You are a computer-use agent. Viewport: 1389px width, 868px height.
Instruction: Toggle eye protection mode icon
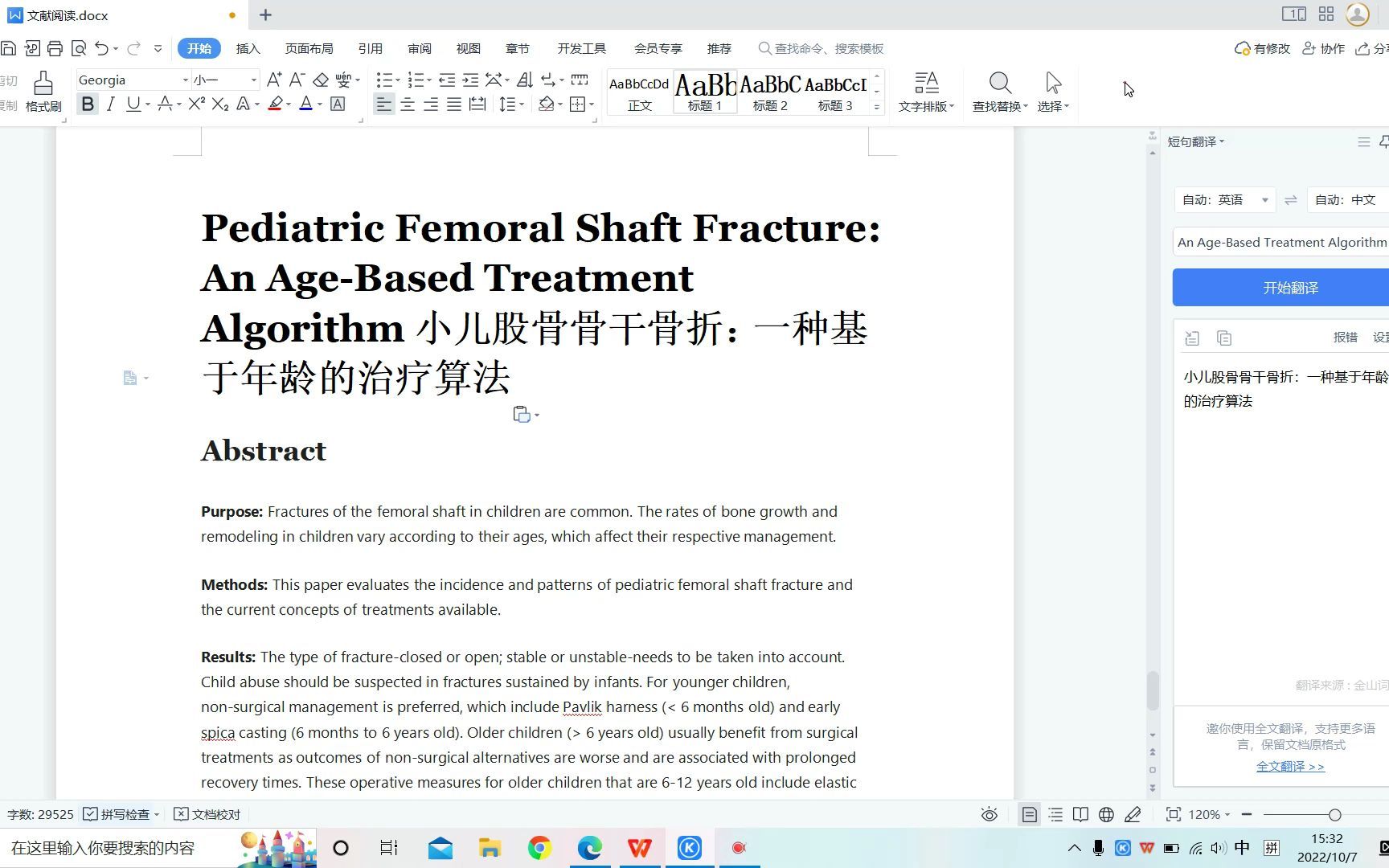989,815
